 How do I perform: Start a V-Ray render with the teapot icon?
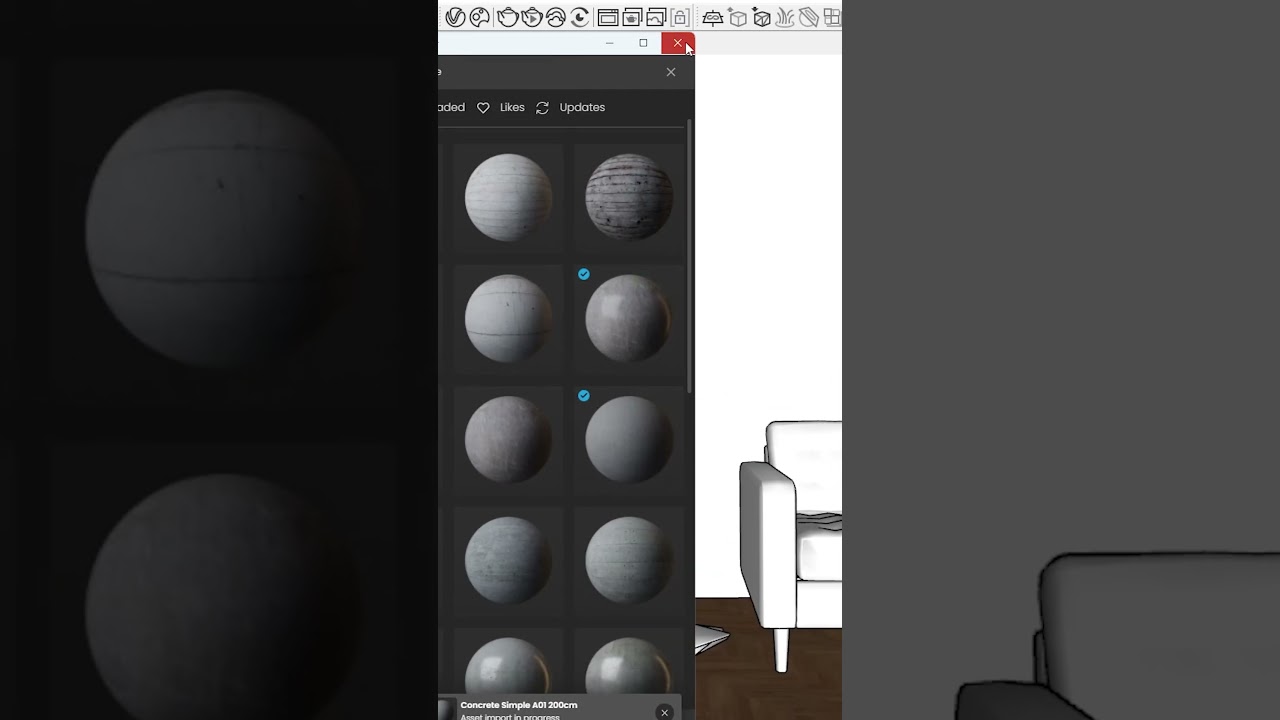coord(508,17)
